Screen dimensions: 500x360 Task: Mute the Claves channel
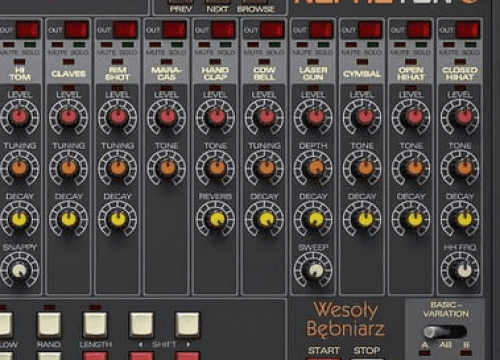tap(57, 45)
